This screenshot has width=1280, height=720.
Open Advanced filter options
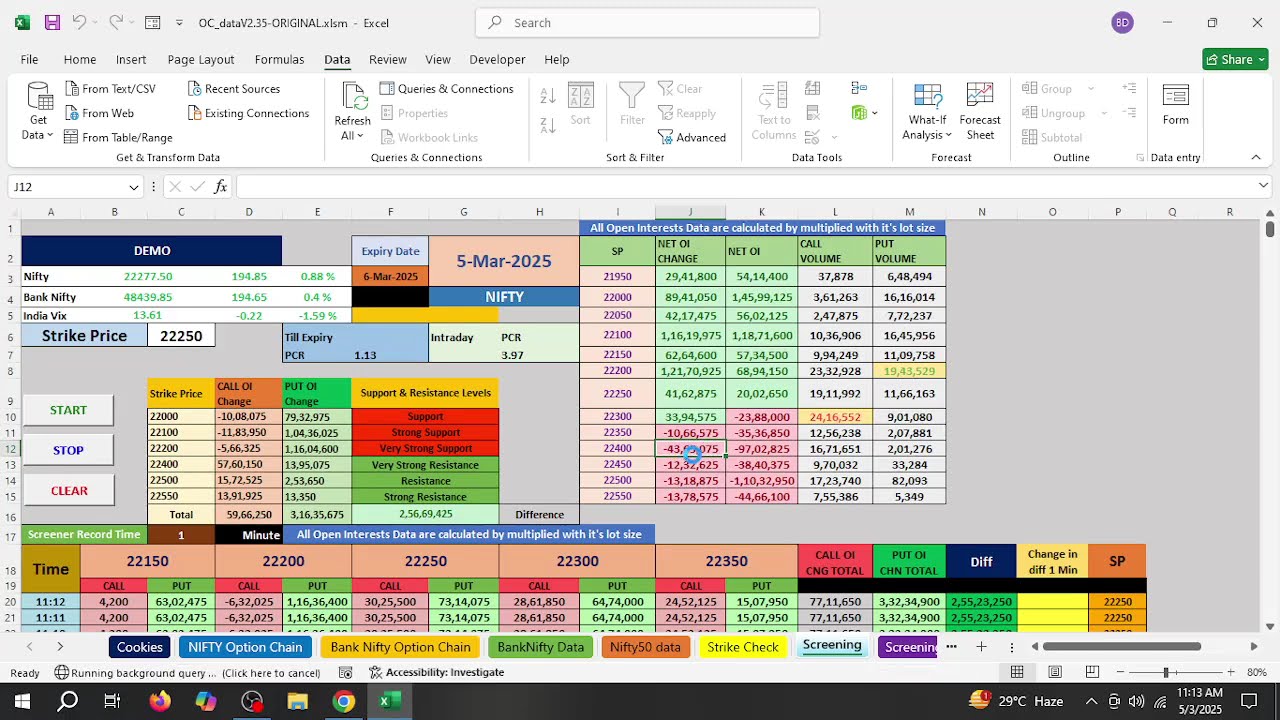pyautogui.click(x=692, y=137)
